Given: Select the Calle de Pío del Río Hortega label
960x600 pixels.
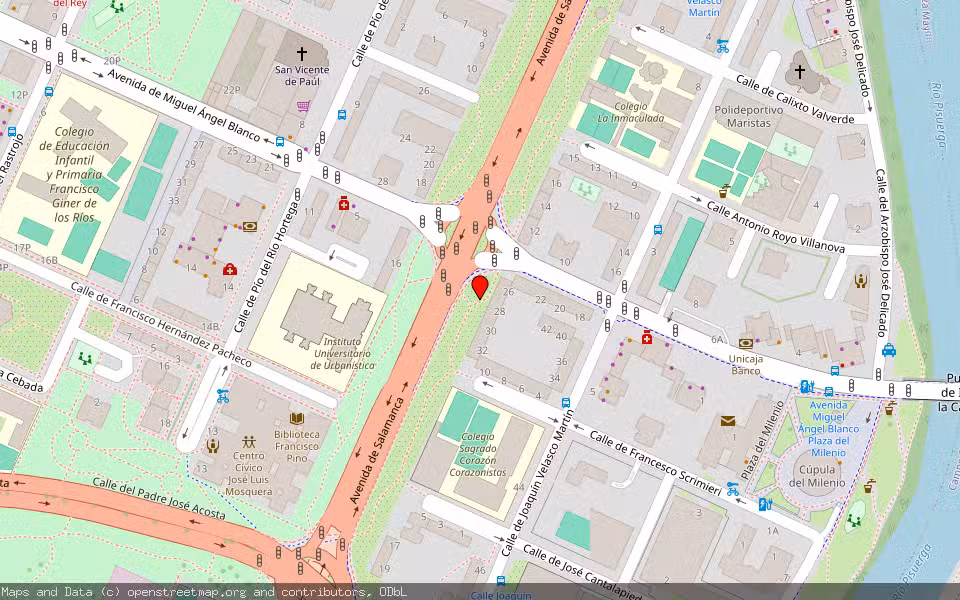Looking at the screenshot, I should click(266, 267).
